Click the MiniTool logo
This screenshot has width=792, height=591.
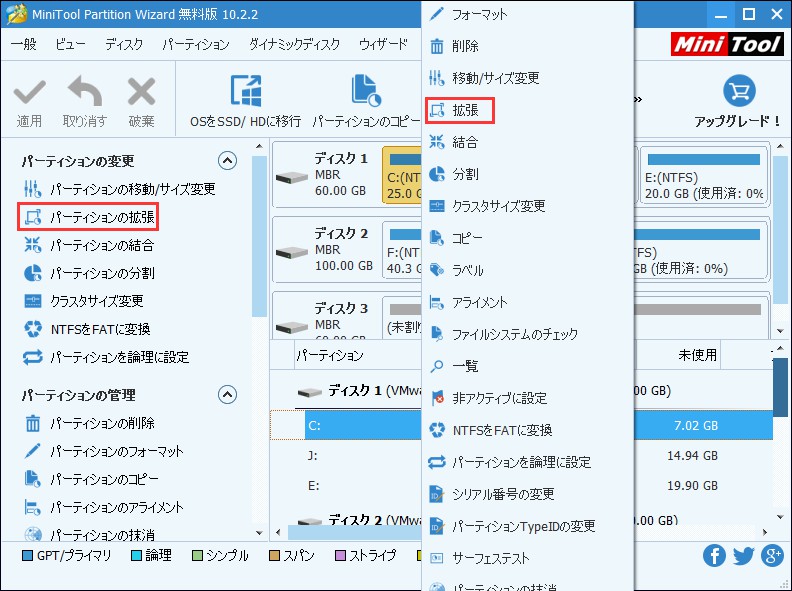727,44
